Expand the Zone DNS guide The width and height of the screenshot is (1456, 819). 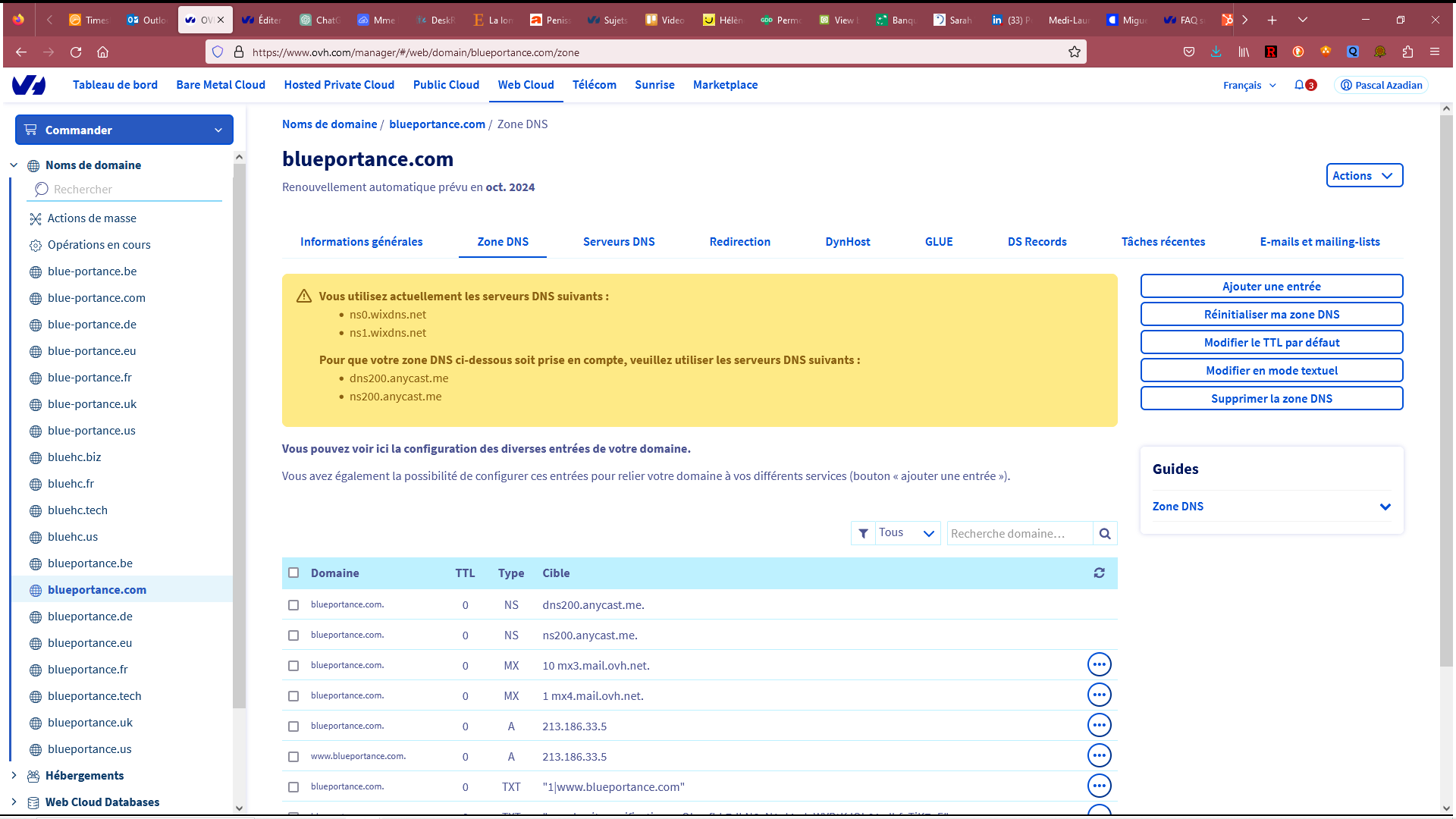(1272, 507)
